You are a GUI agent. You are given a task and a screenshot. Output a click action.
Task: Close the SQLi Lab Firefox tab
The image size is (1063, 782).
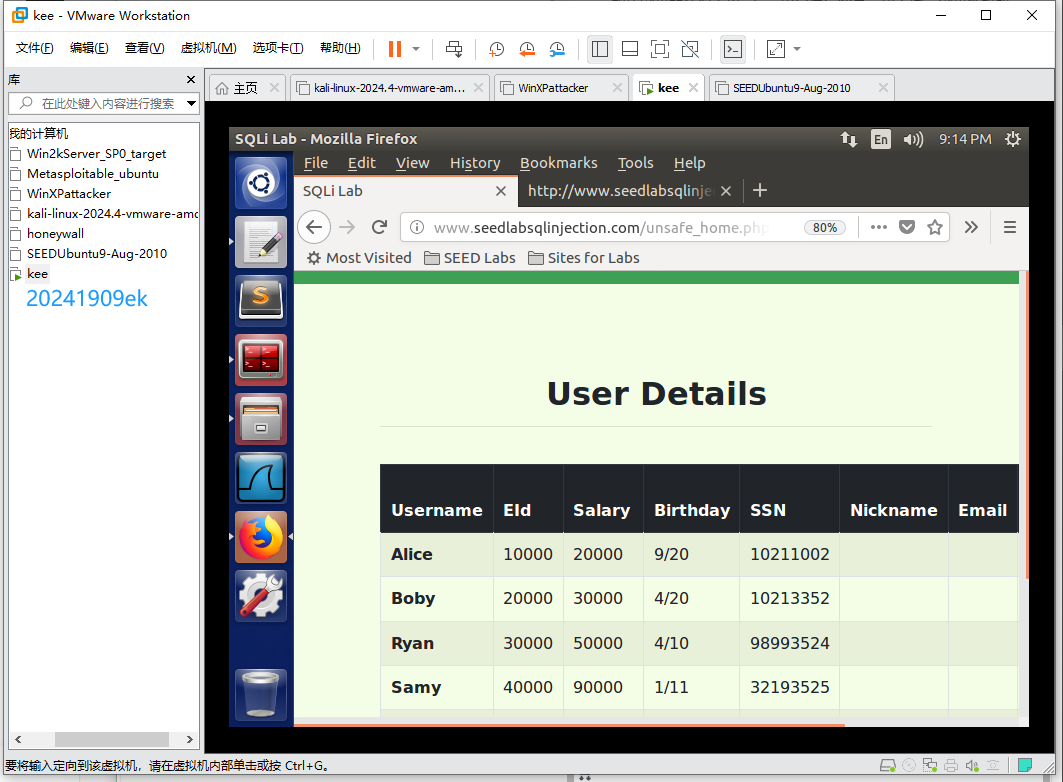coord(501,191)
